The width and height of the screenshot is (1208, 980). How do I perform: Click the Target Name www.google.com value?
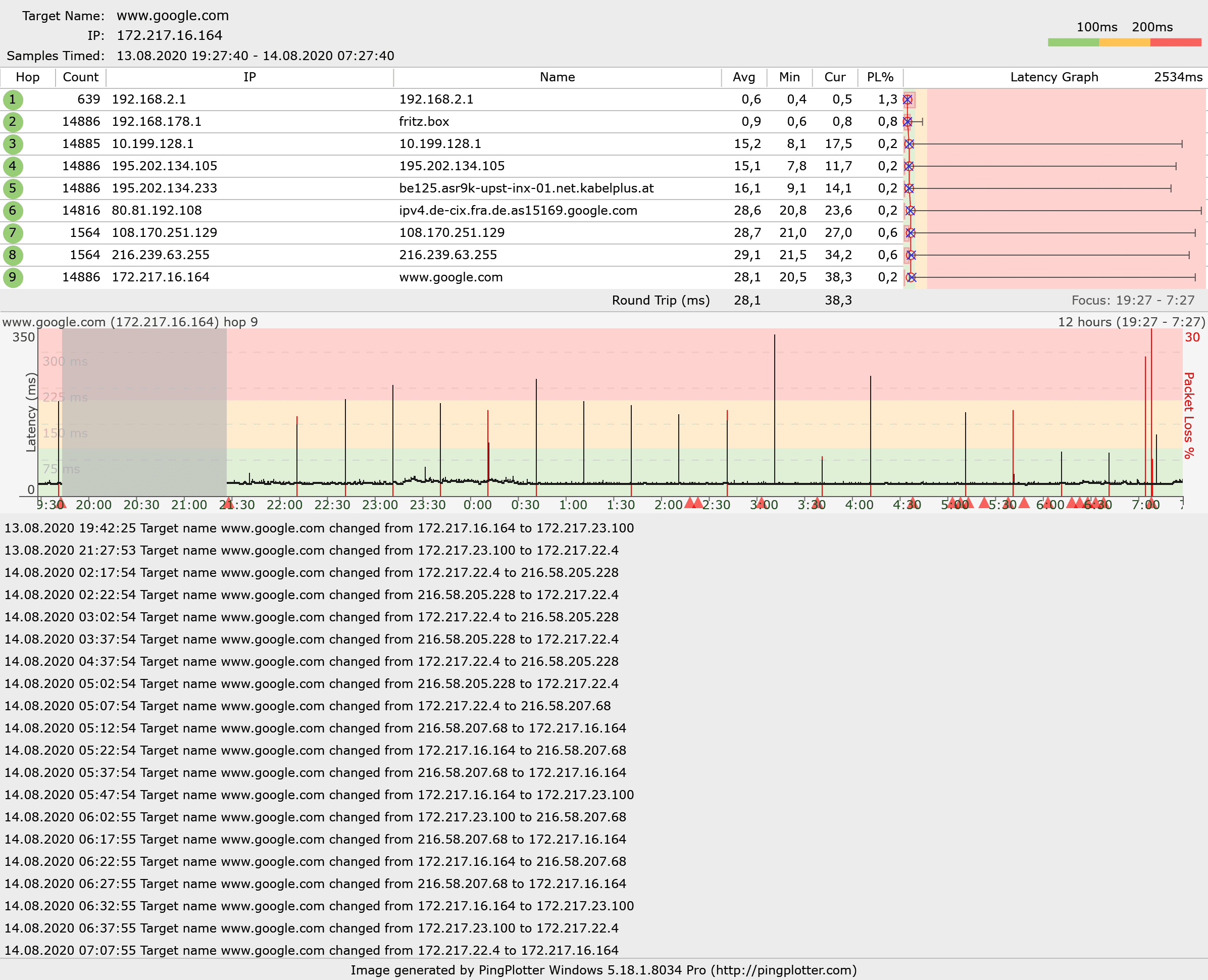coord(173,16)
